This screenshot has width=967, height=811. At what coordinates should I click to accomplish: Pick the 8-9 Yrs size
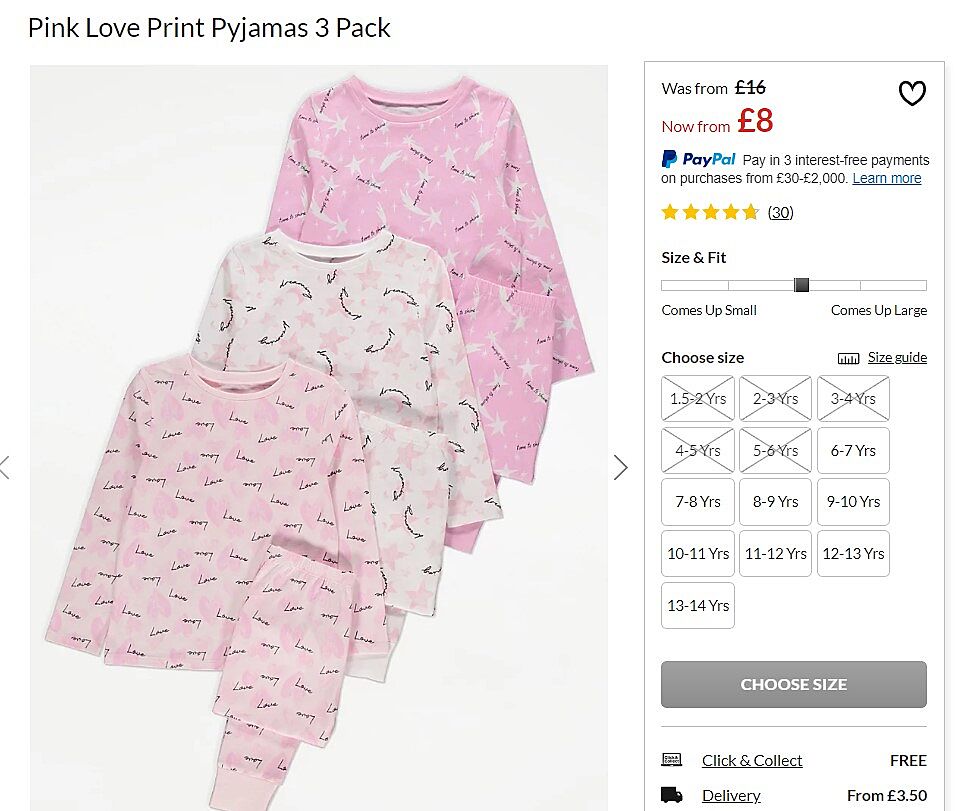776,502
